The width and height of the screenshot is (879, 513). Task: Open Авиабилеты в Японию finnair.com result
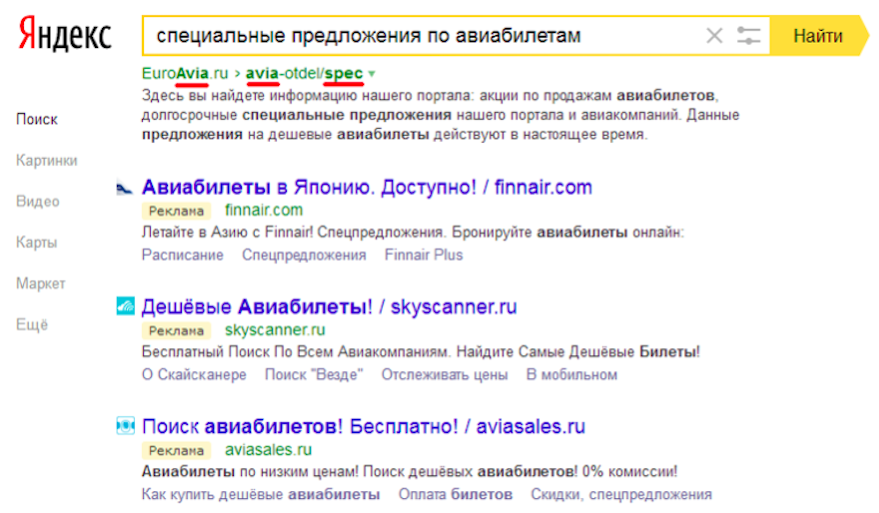pos(367,187)
